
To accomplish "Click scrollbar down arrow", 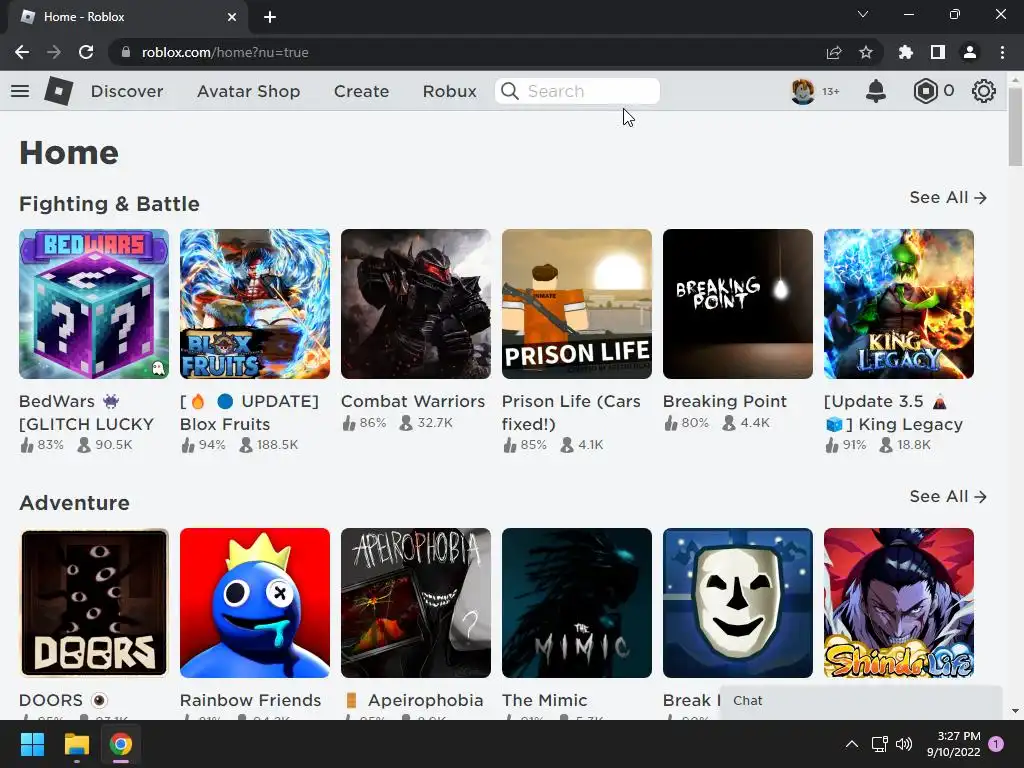I will tap(1015, 711).
